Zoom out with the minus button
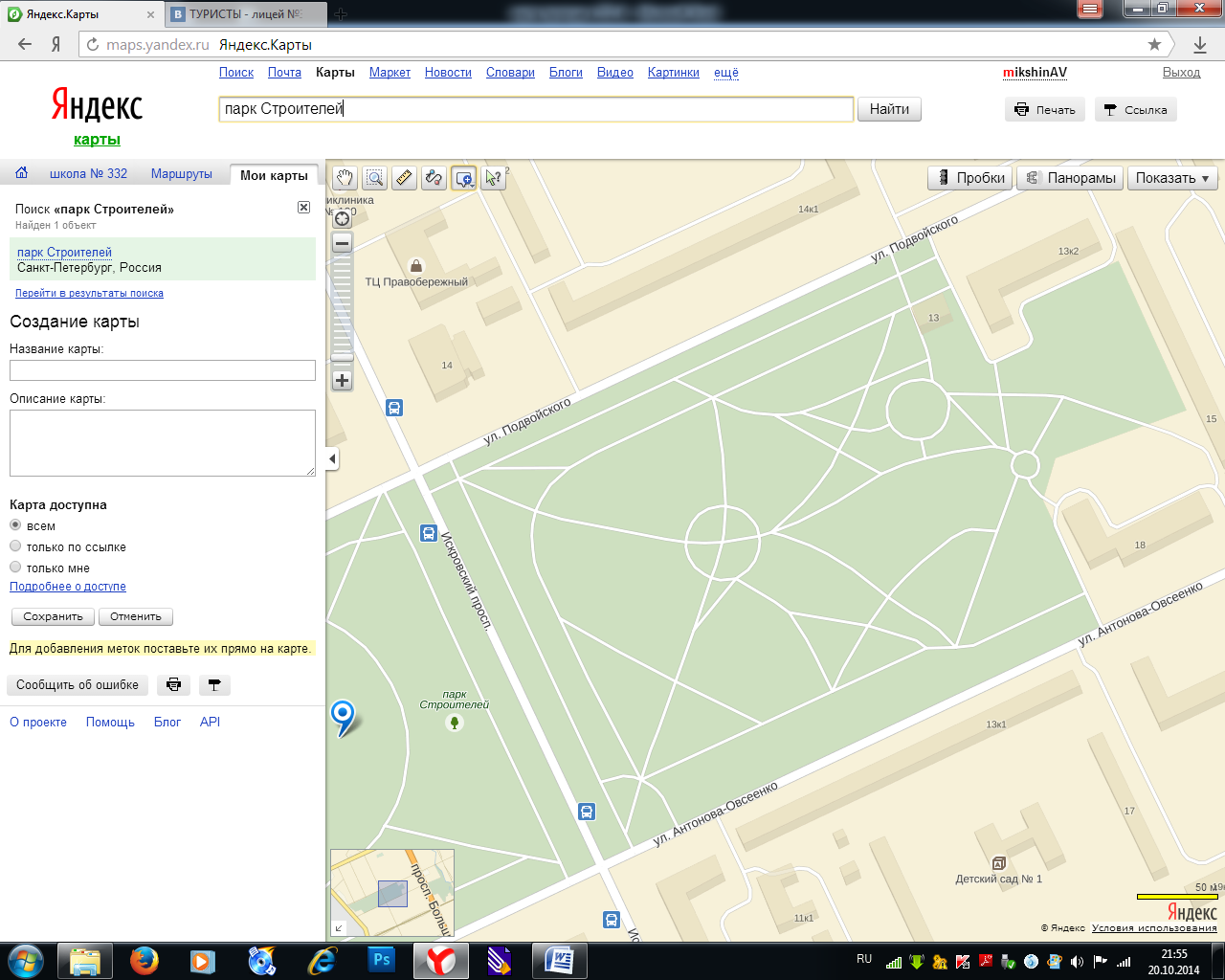This screenshot has width=1225, height=980. coord(342,243)
